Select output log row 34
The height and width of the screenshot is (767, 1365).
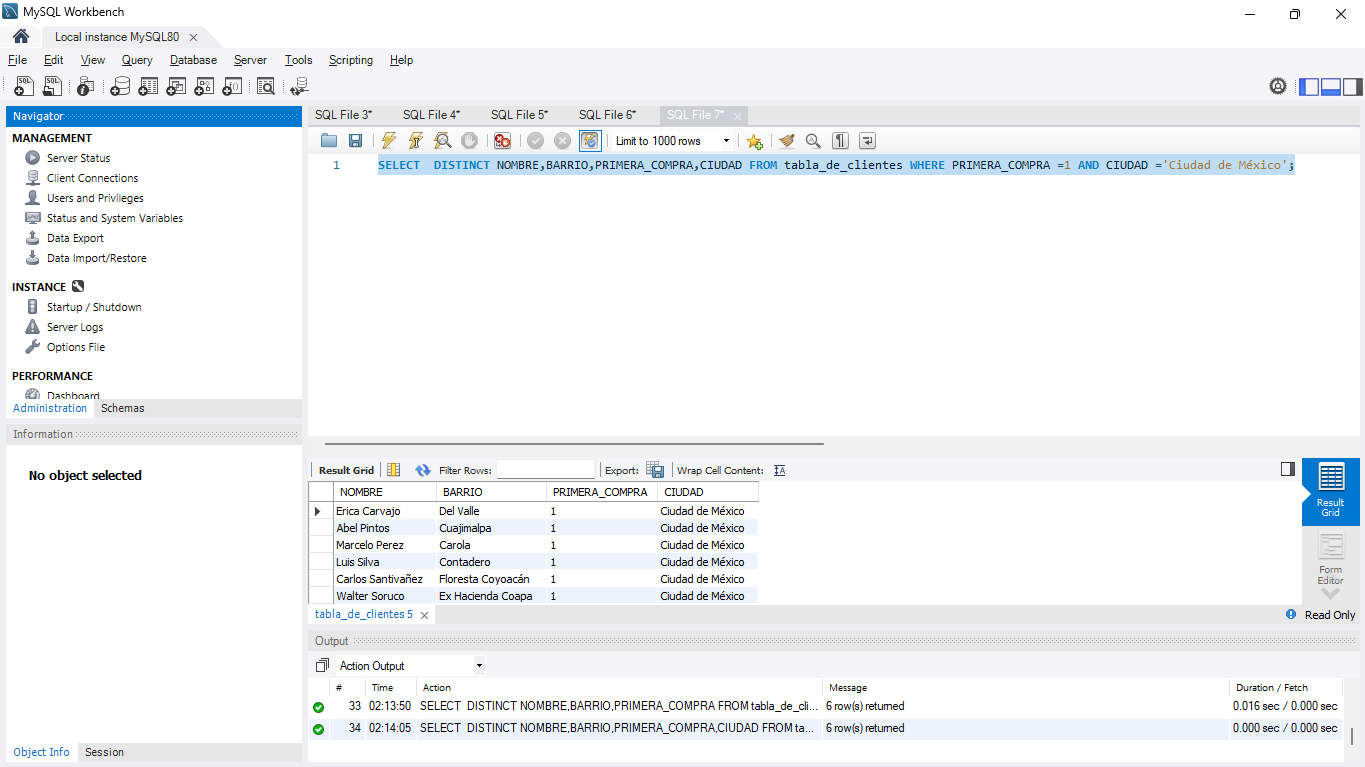click(x=825, y=728)
